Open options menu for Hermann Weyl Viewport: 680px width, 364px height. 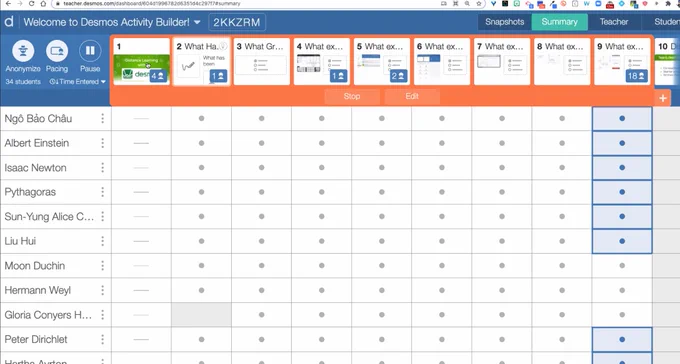103,290
